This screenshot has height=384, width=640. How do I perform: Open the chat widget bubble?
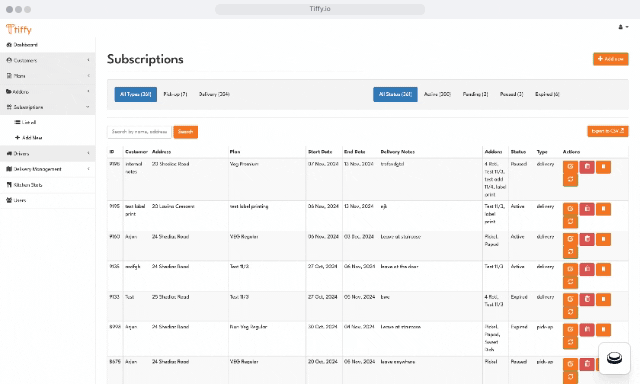614,358
